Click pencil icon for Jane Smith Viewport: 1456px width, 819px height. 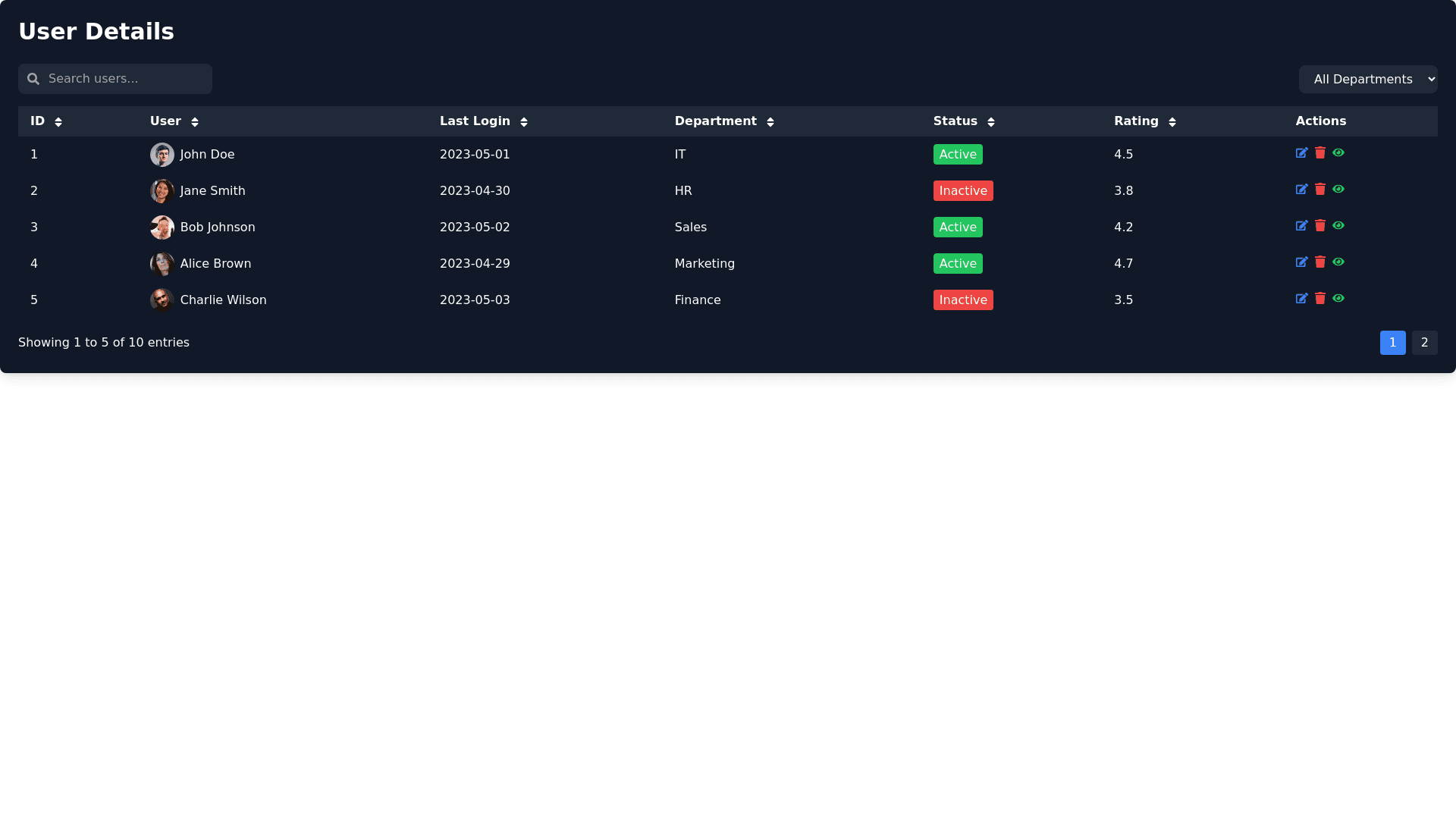pos(1301,190)
